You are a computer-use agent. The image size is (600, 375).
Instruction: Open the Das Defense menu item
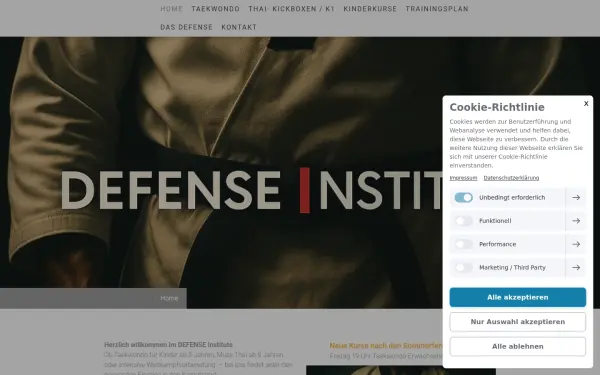coord(186,27)
